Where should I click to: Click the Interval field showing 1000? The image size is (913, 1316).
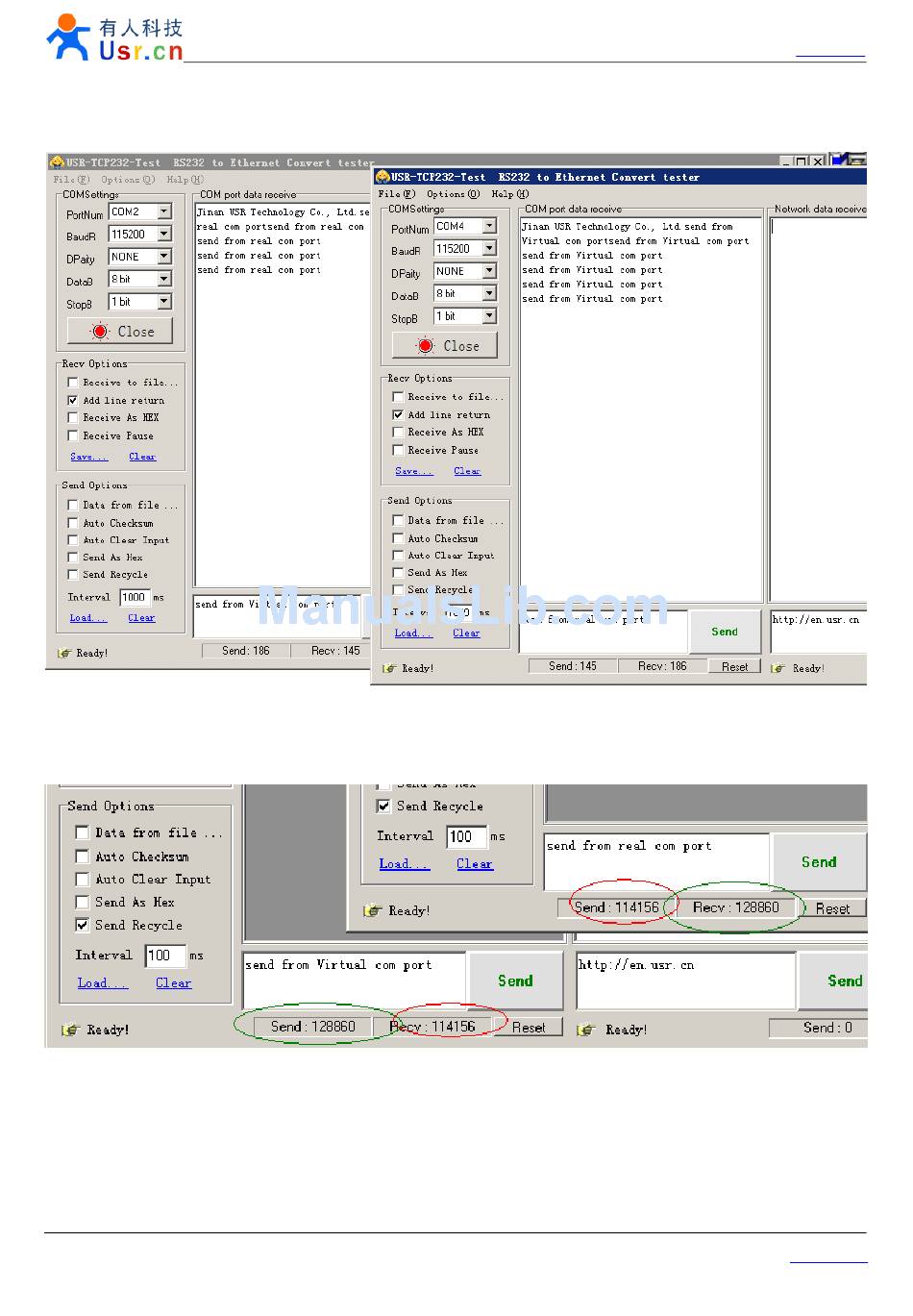click(x=134, y=597)
